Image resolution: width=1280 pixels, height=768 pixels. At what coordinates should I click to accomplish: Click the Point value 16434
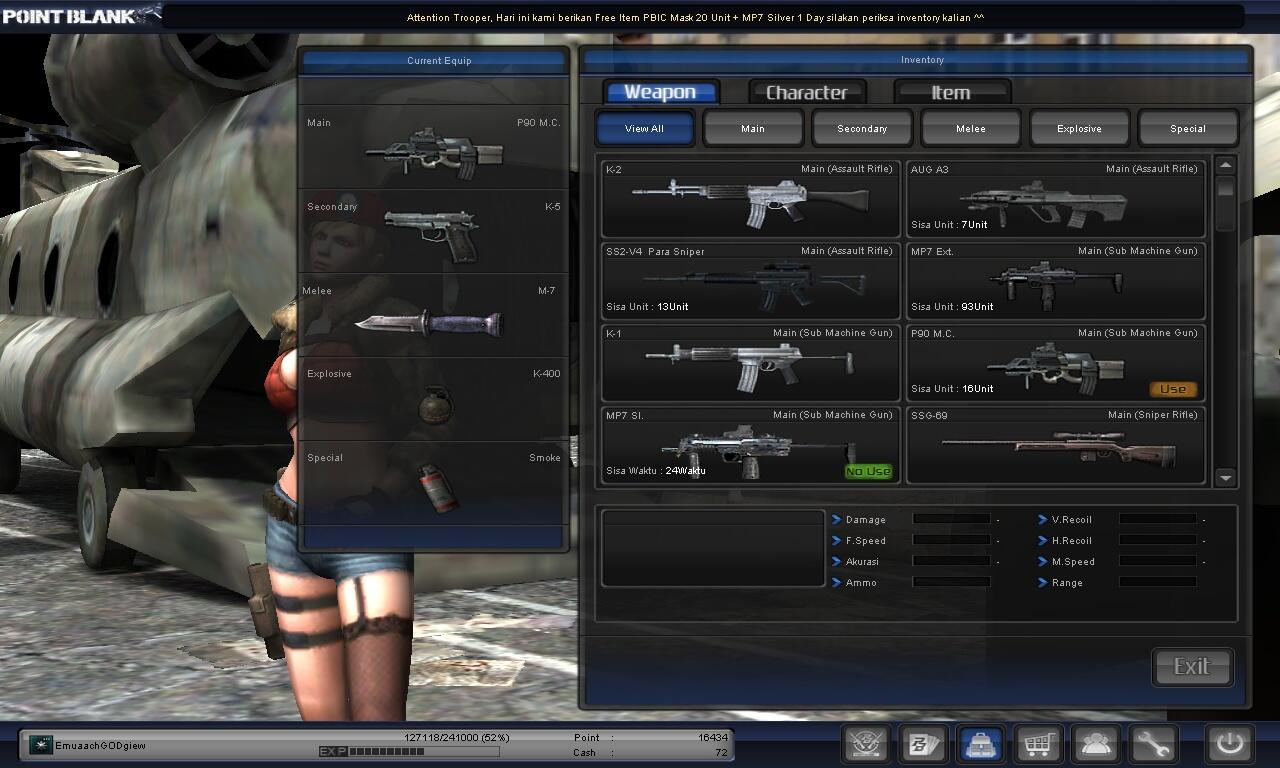(x=713, y=737)
